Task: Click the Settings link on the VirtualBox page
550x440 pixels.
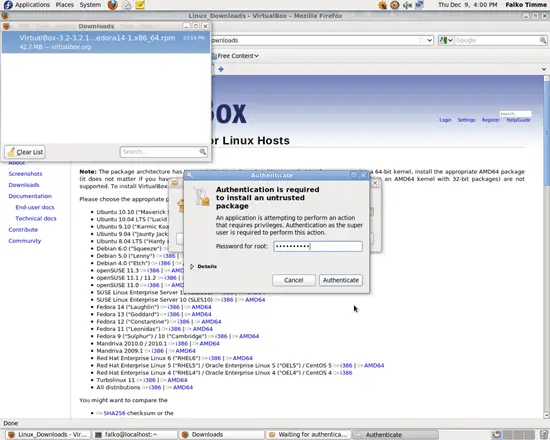Action: (466, 120)
